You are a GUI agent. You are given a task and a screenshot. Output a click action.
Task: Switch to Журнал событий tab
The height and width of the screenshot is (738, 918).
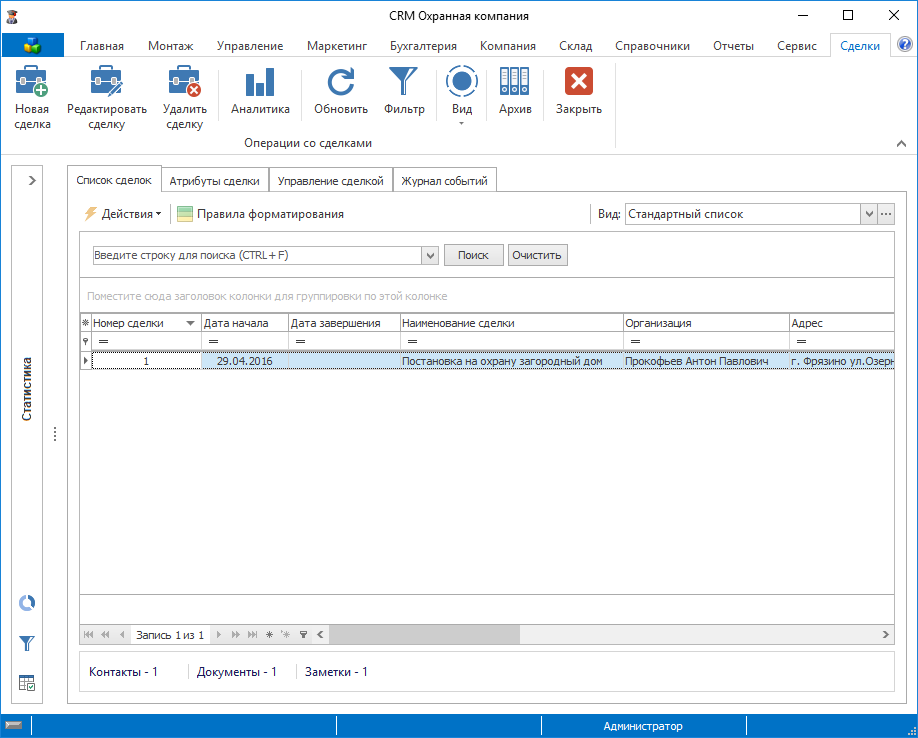tap(444, 181)
